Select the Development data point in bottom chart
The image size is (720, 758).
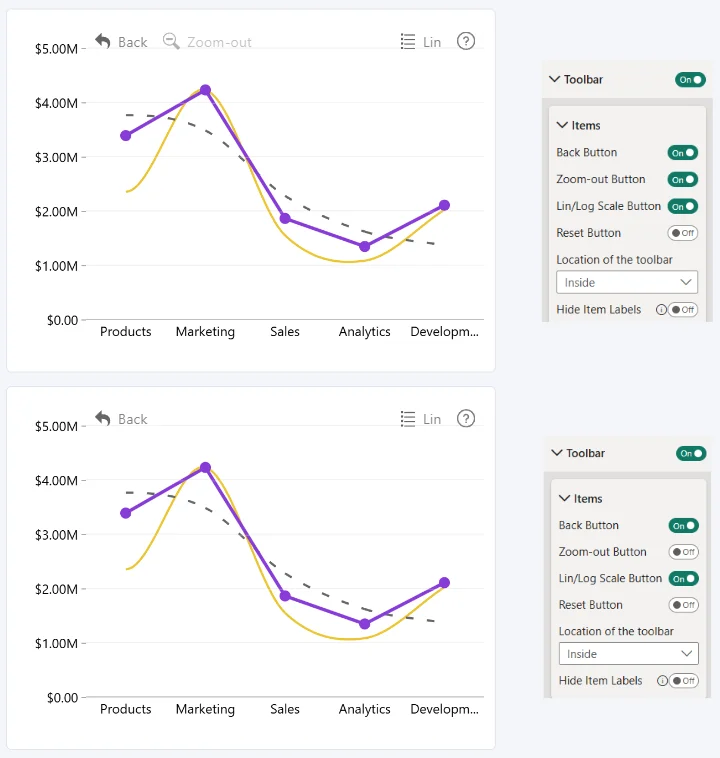[x=444, y=583]
